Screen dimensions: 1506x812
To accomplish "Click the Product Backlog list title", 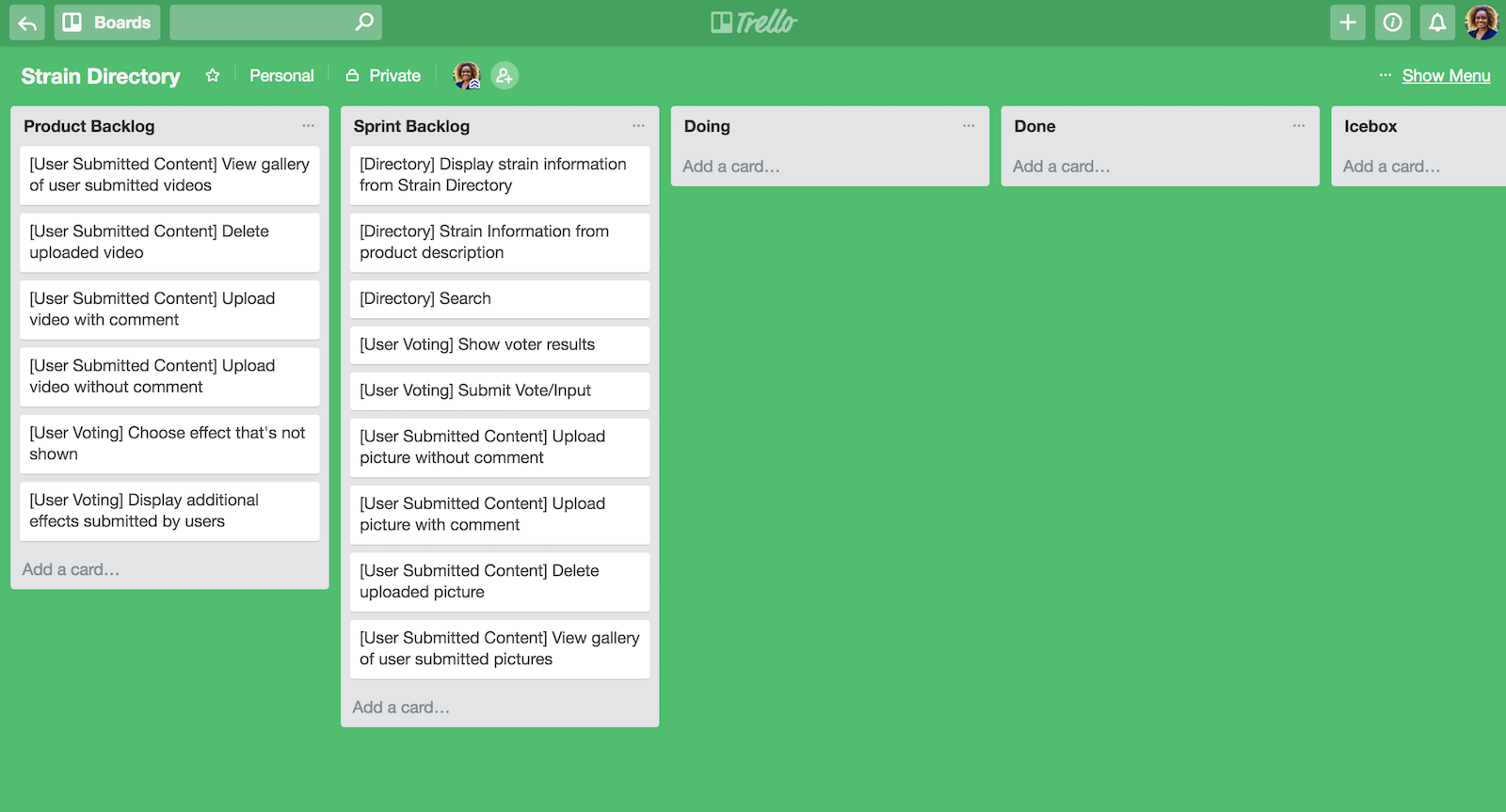I will coord(89,126).
